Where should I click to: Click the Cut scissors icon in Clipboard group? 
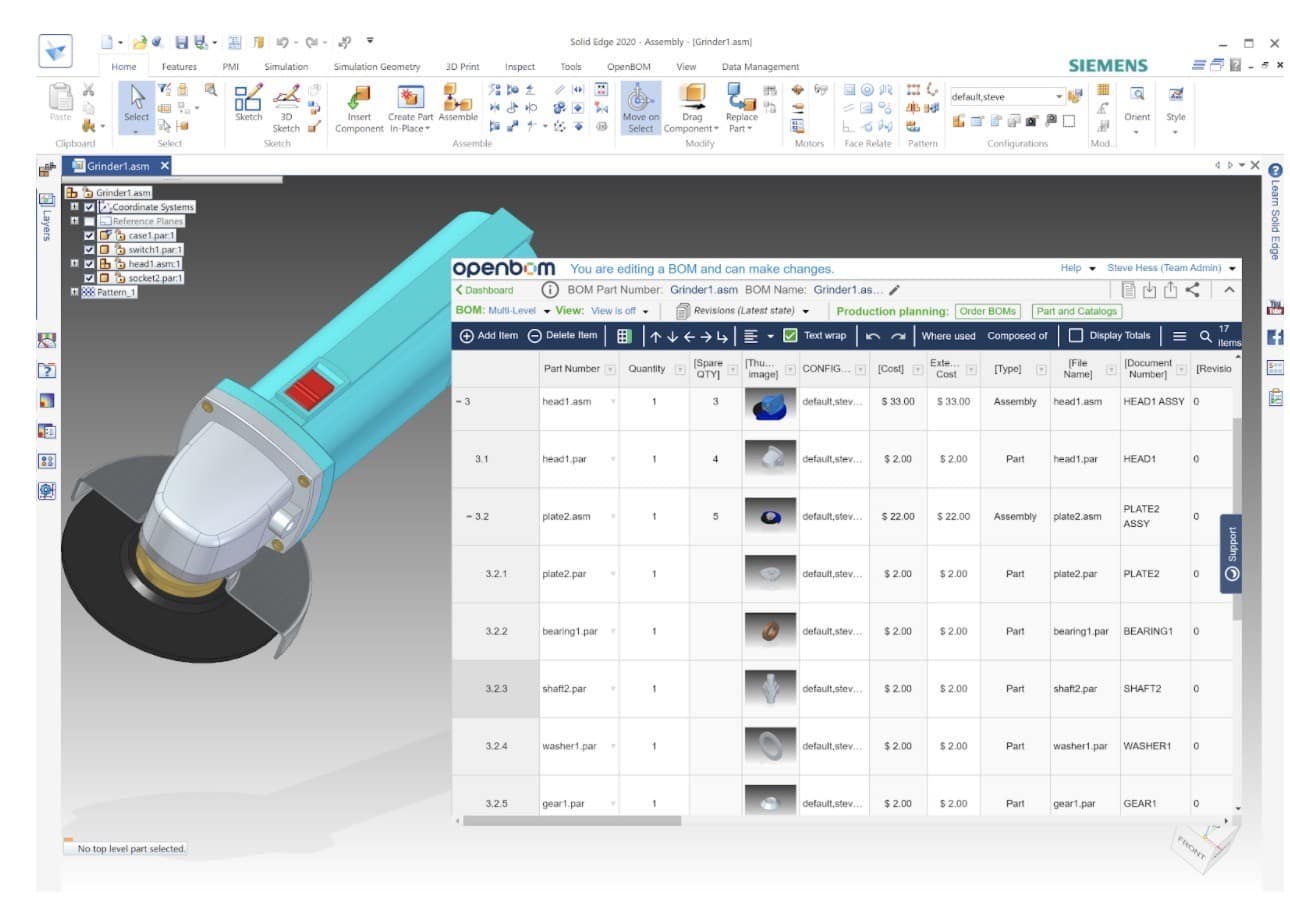(x=88, y=90)
